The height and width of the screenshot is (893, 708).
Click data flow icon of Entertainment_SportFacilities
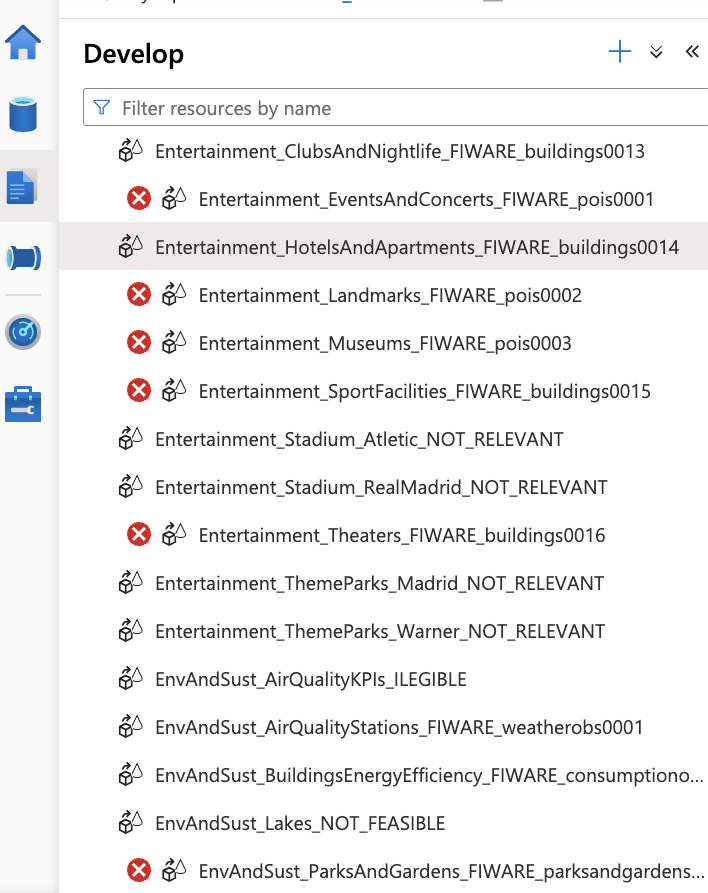point(174,391)
